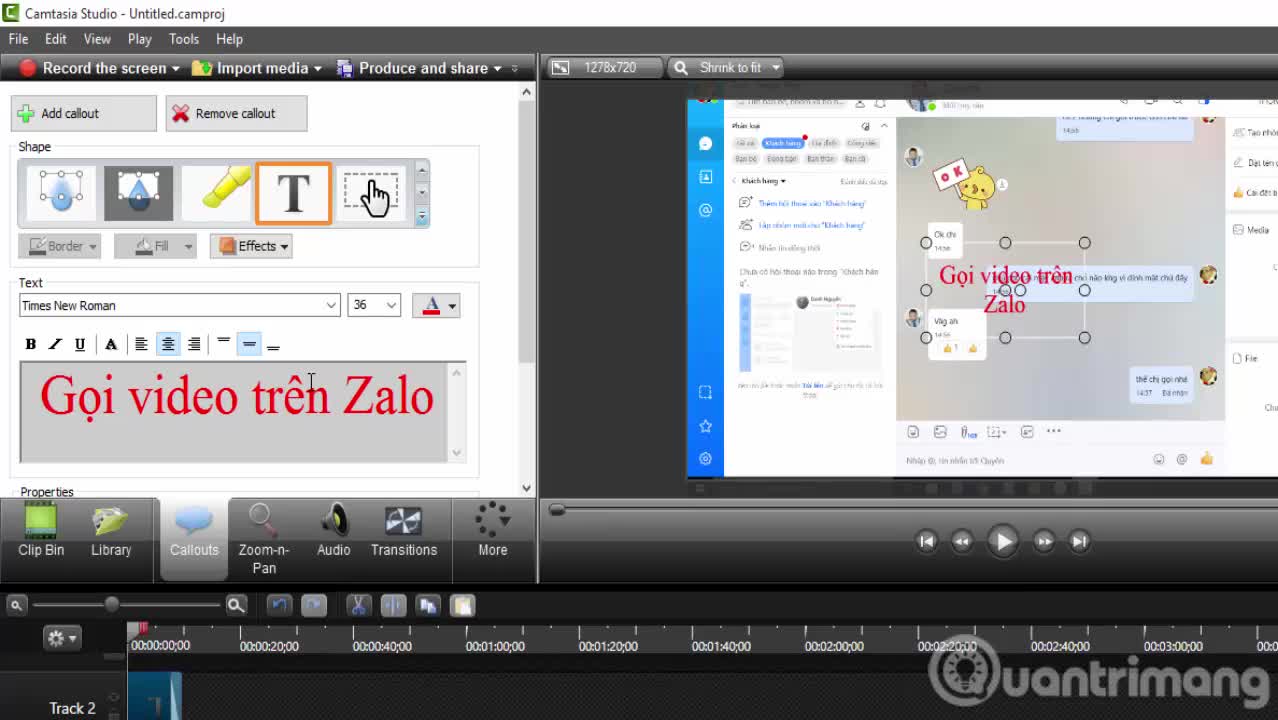
Task: Toggle bold text formatting
Action: coord(31,344)
